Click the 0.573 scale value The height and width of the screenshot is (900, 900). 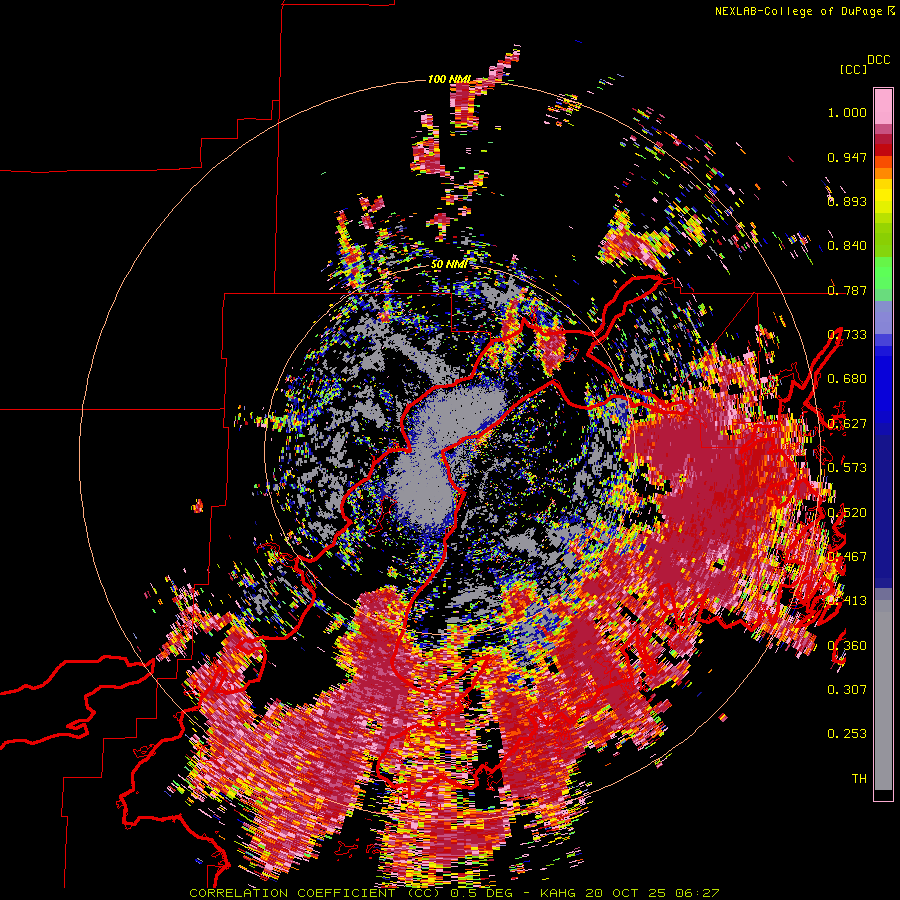[847, 467]
